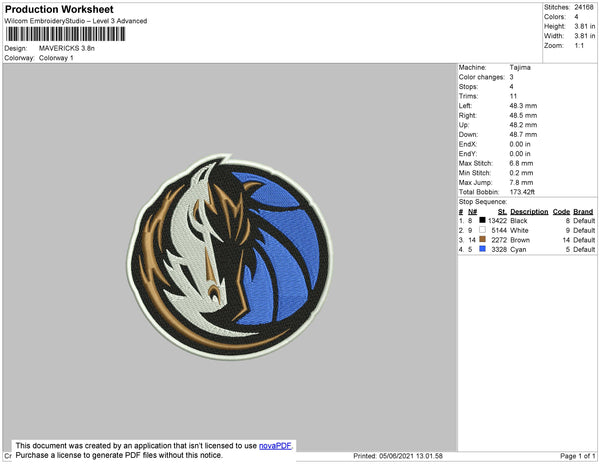Click the Stitches value 24168
Viewport: 600px width, 464px height.
click(x=584, y=7)
